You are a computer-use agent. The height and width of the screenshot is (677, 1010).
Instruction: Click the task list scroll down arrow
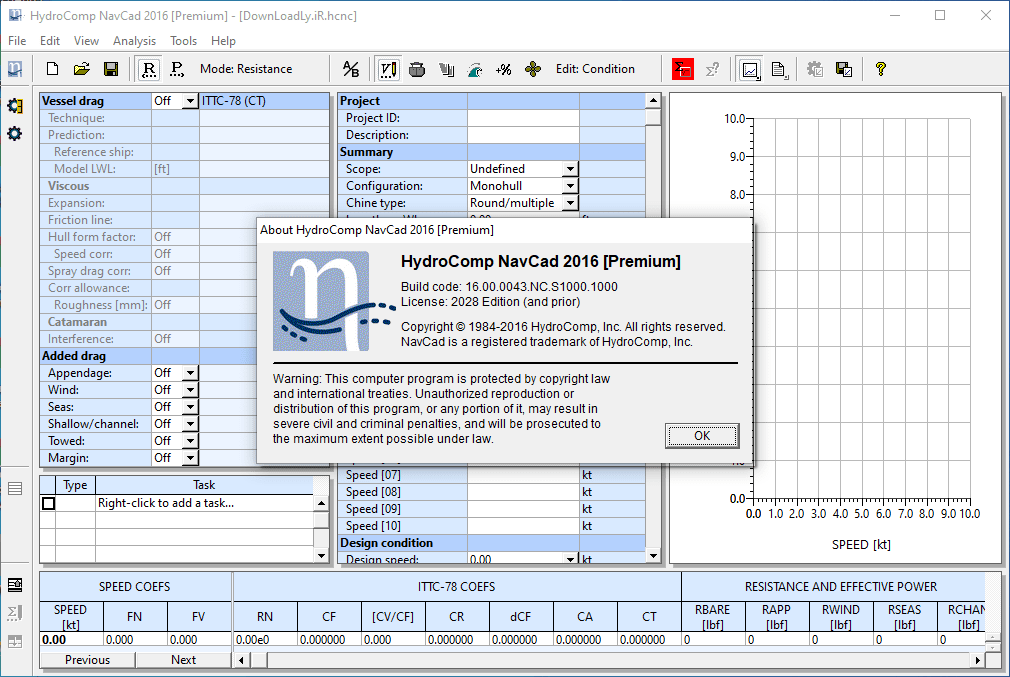click(x=321, y=555)
